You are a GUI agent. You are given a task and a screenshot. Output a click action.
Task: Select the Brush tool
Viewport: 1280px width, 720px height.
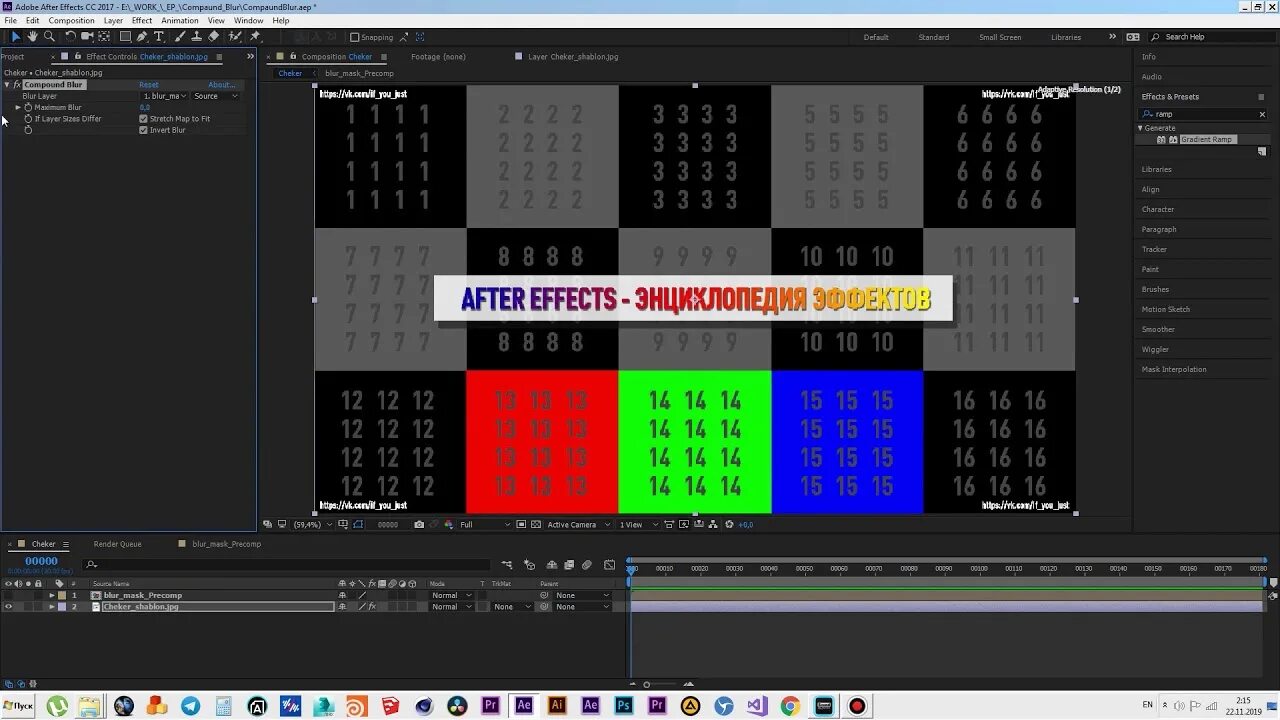(180, 37)
